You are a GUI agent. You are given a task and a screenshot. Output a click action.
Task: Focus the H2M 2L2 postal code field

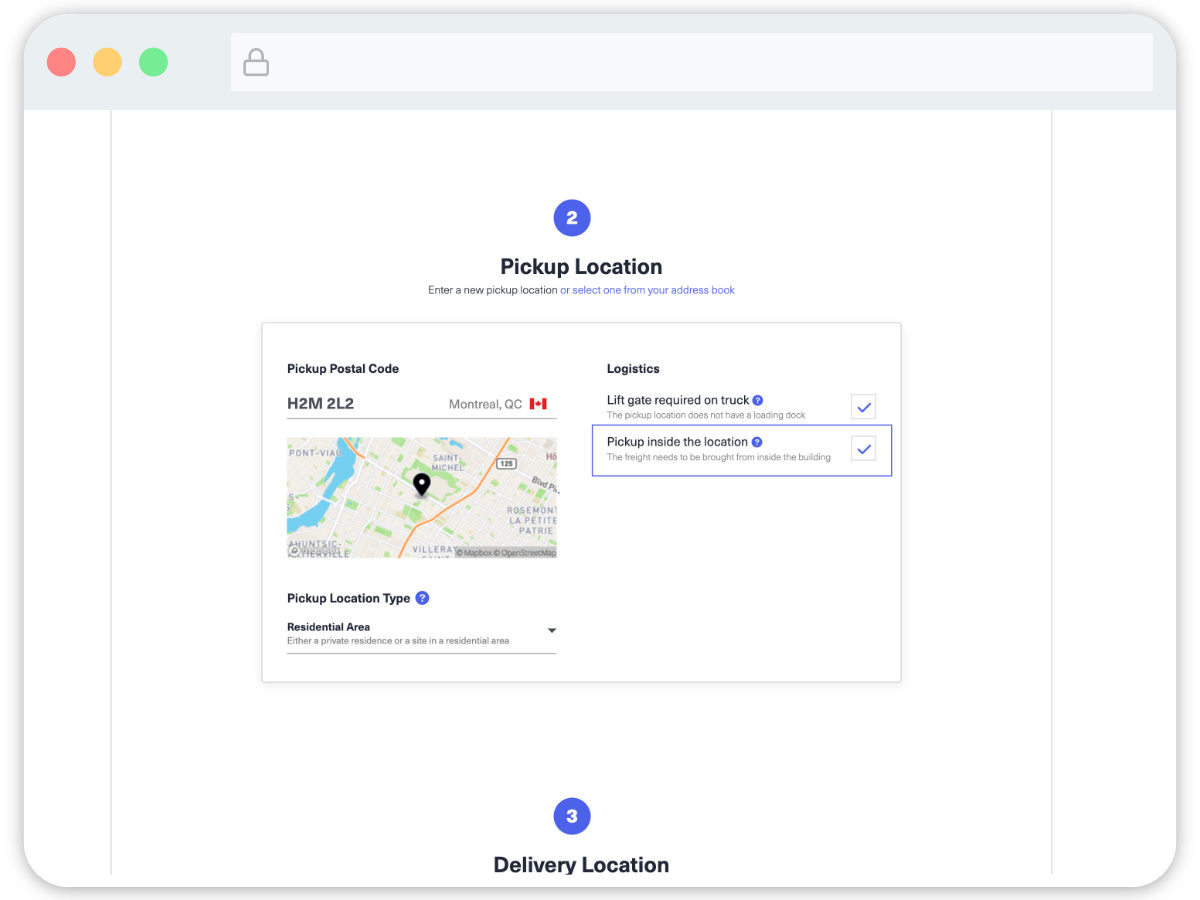(x=360, y=404)
